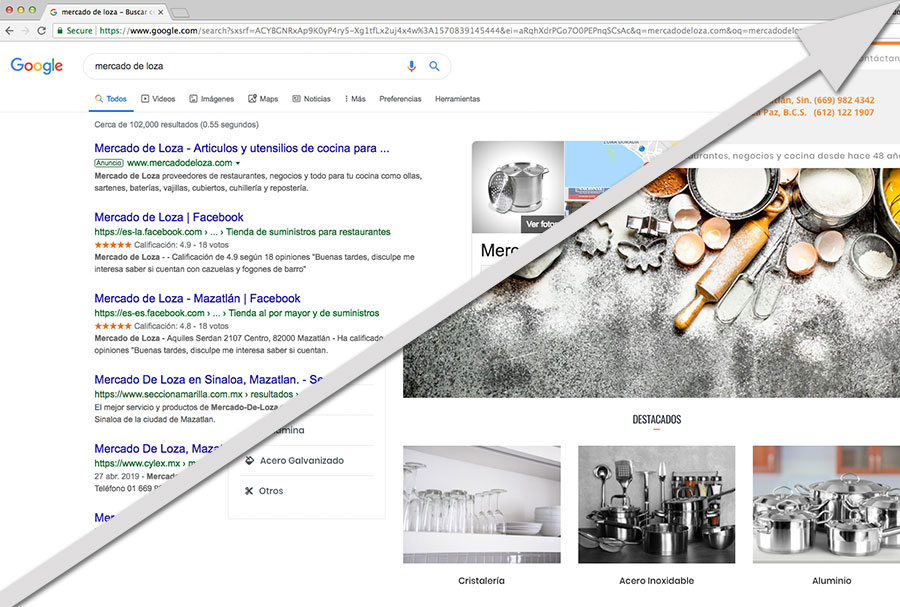Image resolution: width=900 pixels, height=607 pixels.
Task: Click the snippet mentioning 'Calificación de 4.9 según 18 opiniones'
Action: pyautogui.click(x=254, y=263)
